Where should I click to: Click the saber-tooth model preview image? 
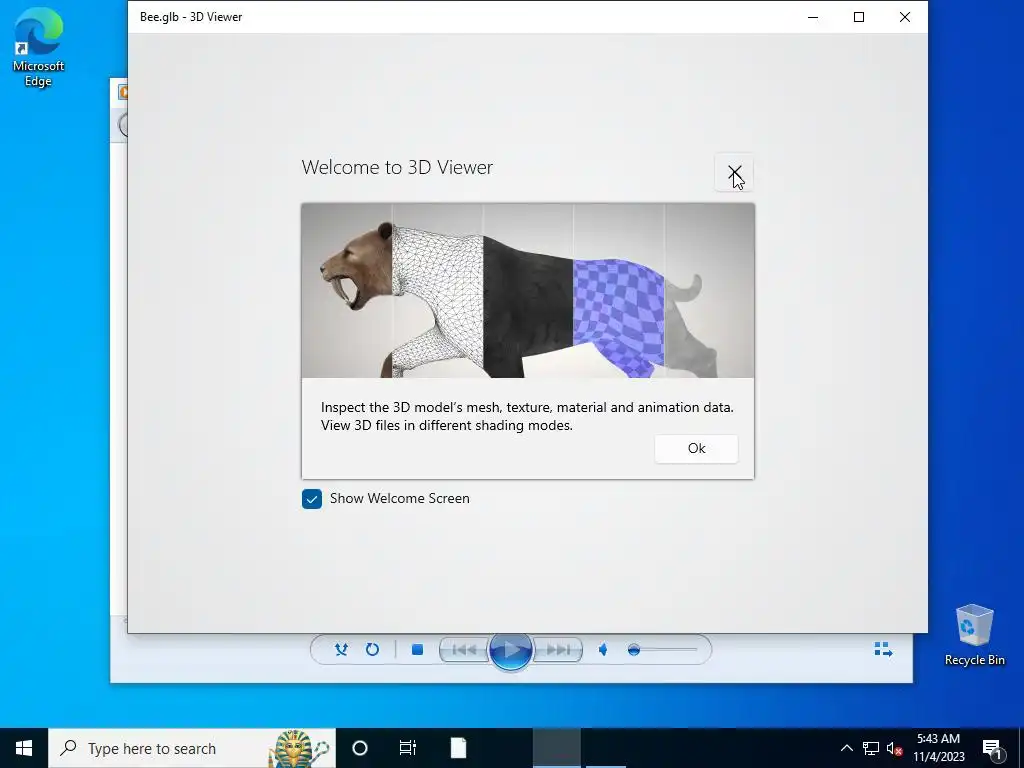tap(528, 291)
